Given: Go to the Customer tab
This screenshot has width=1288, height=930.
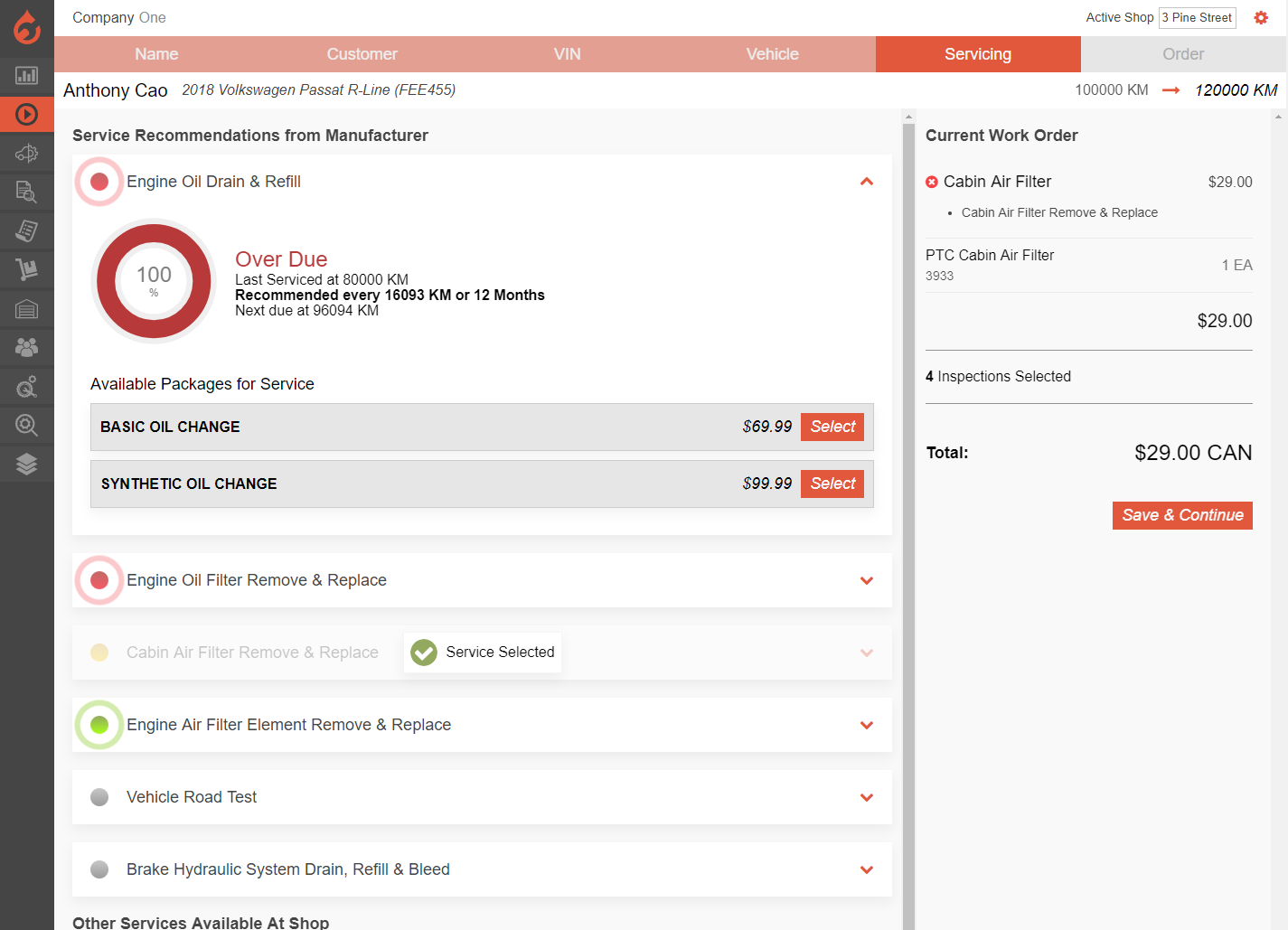Looking at the screenshot, I should [x=362, y=54].
